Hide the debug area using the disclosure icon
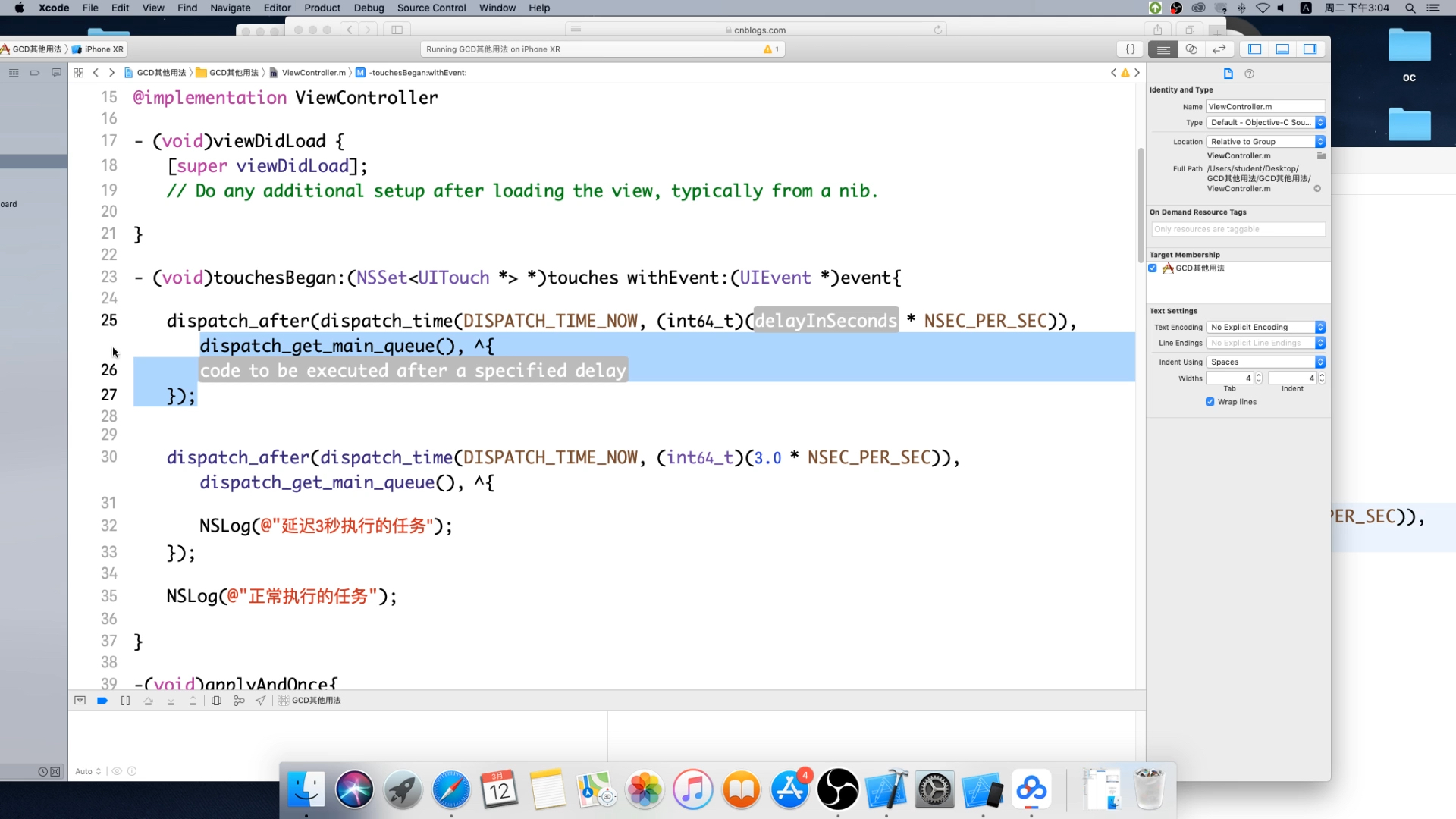1456x819 pixels. [x=80, y=701]
